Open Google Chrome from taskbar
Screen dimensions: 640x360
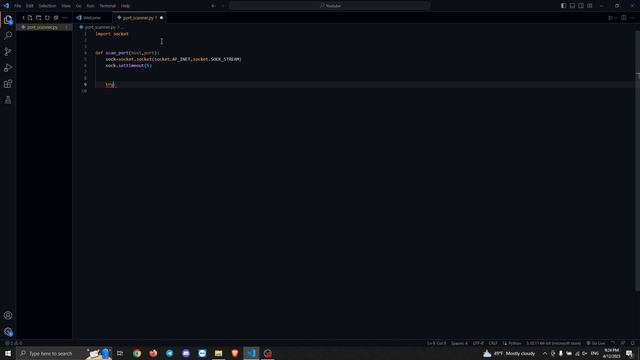point(137,353)
